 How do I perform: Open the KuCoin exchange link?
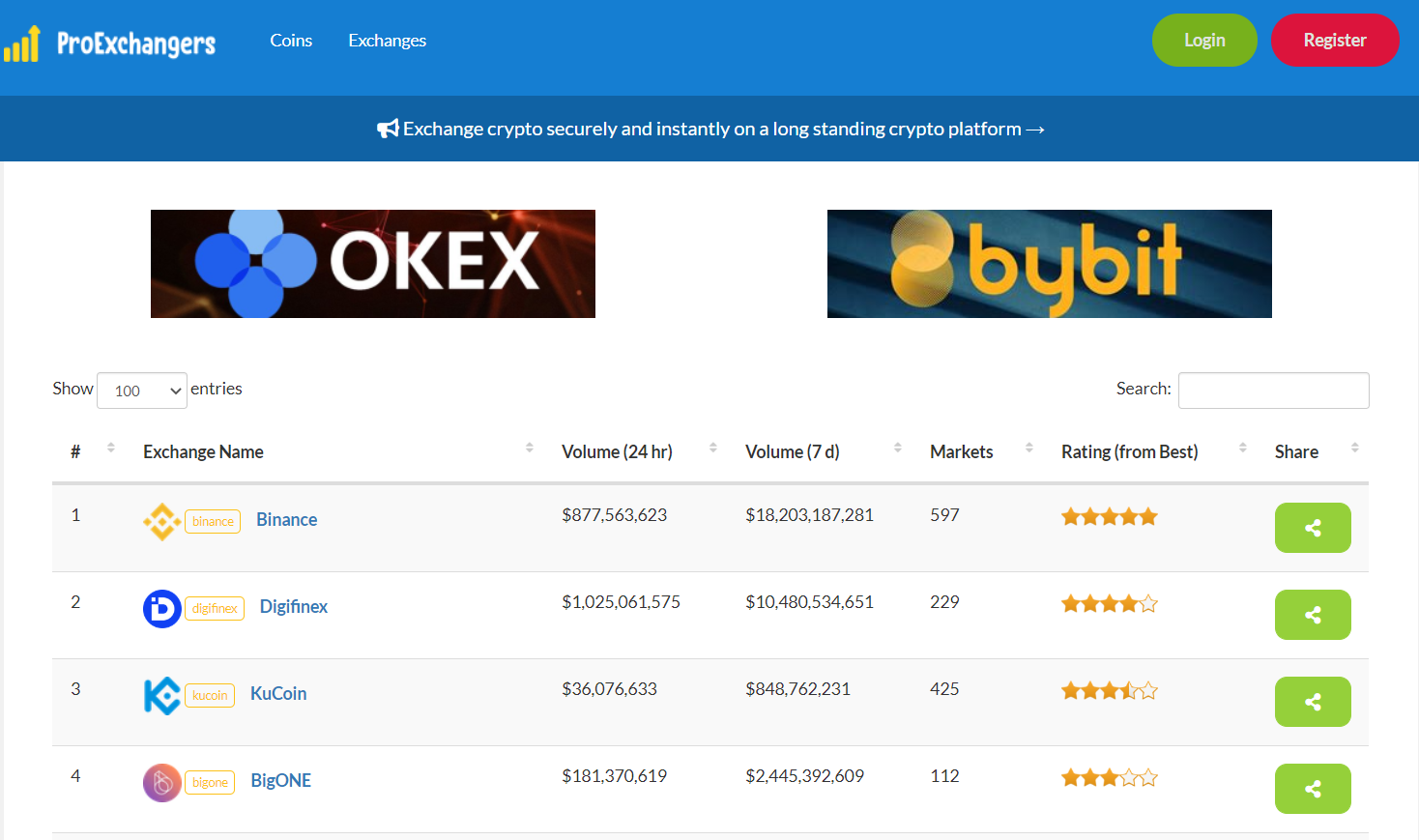(278, 694)
